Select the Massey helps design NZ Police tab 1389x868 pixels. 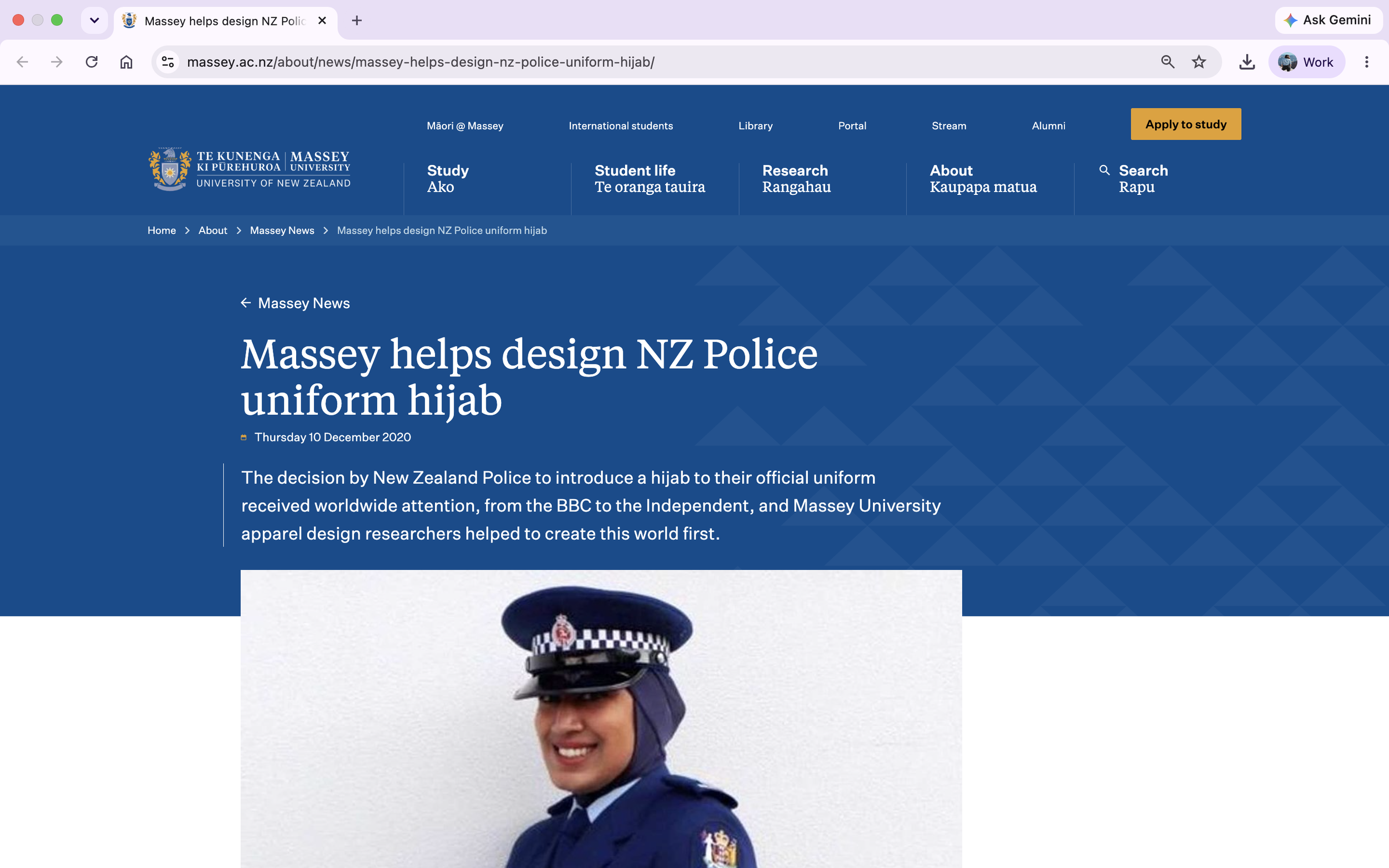[225, 21]
